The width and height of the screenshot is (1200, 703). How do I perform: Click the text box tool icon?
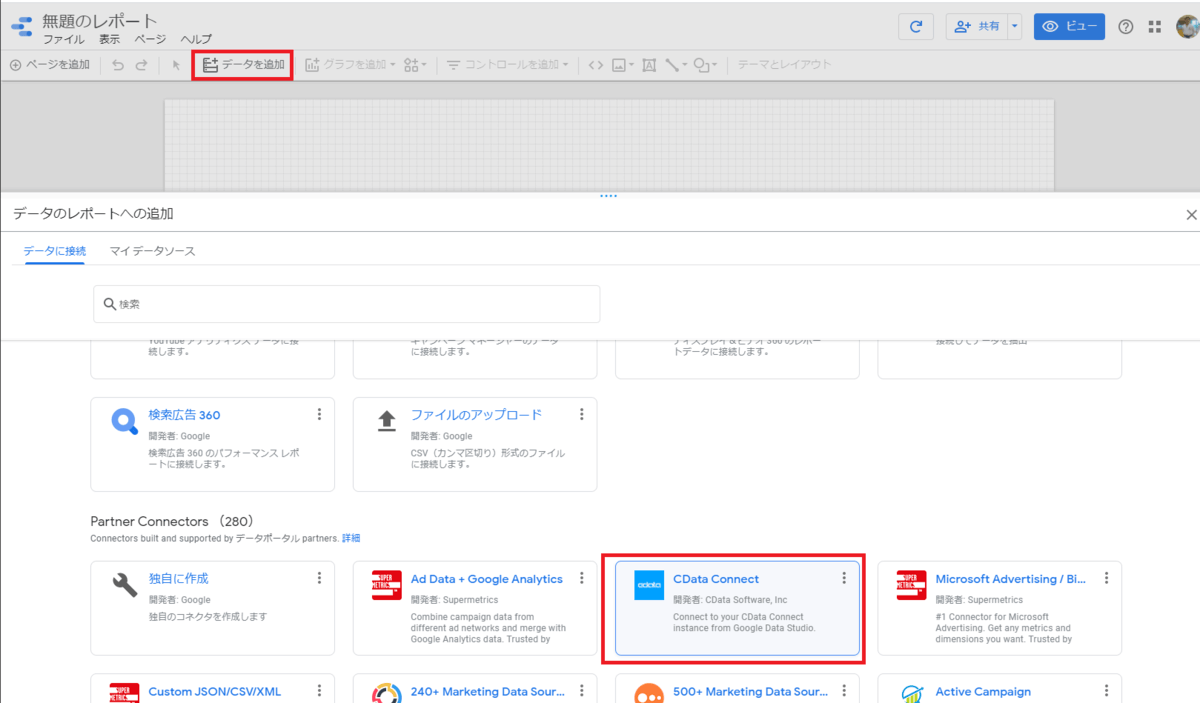pyautogui.click(x=649, y=65)
